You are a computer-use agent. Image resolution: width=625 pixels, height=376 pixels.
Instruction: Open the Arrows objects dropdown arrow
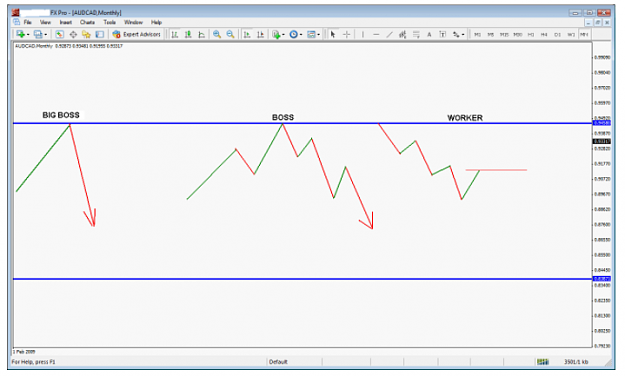(x=463, y=35)
